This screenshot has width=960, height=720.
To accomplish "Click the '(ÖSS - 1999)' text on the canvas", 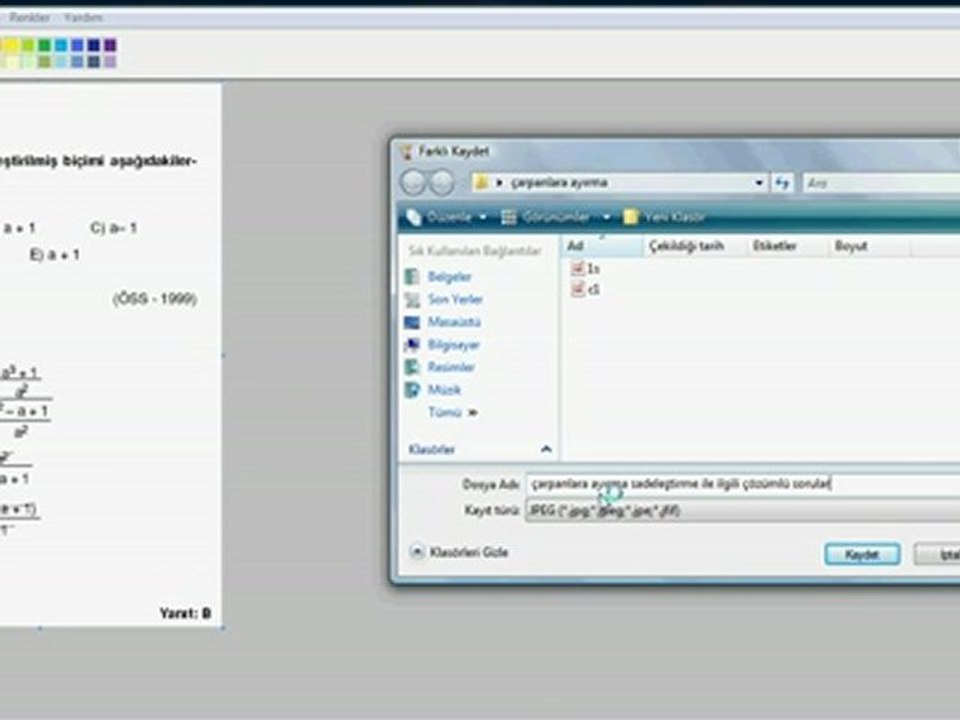I will (x=155, y=299).
